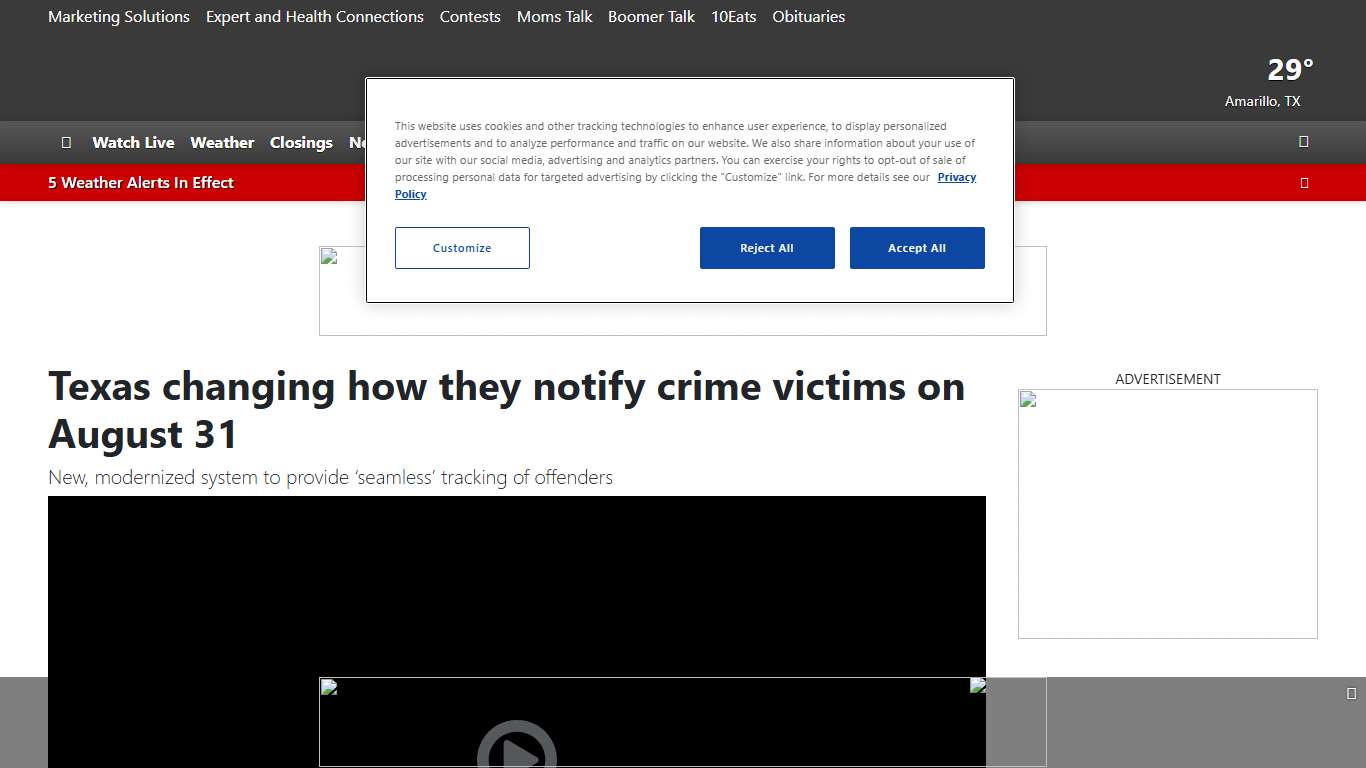Screen dimensions: 1366x768
Task: Close the bottom ad overlay
Action: coord(1351,694)
